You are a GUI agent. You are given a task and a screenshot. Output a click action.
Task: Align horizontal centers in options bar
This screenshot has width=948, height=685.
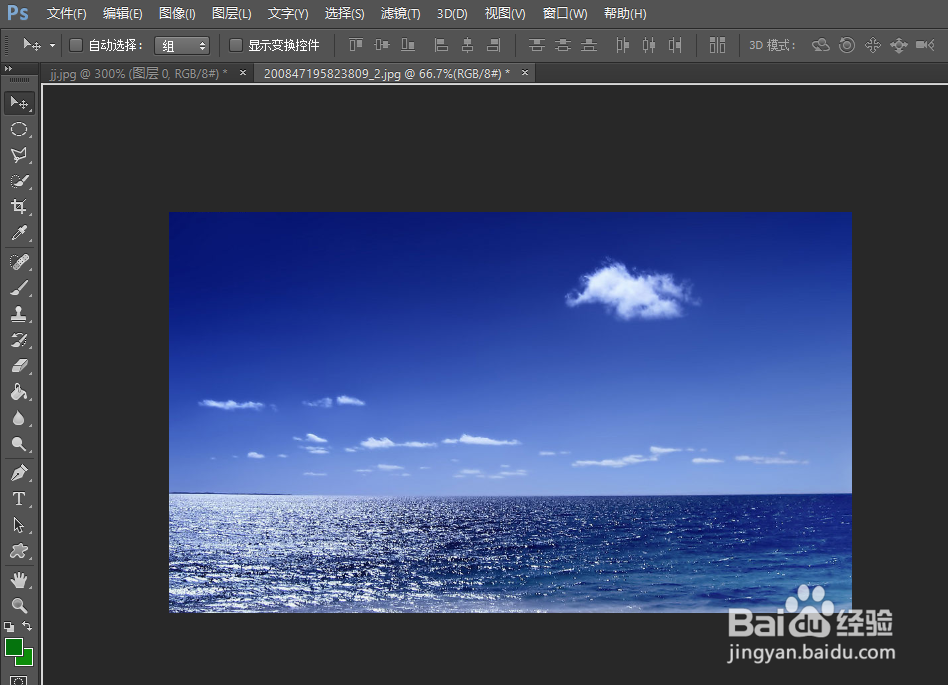pyautogui.click(x=467, y=45)
